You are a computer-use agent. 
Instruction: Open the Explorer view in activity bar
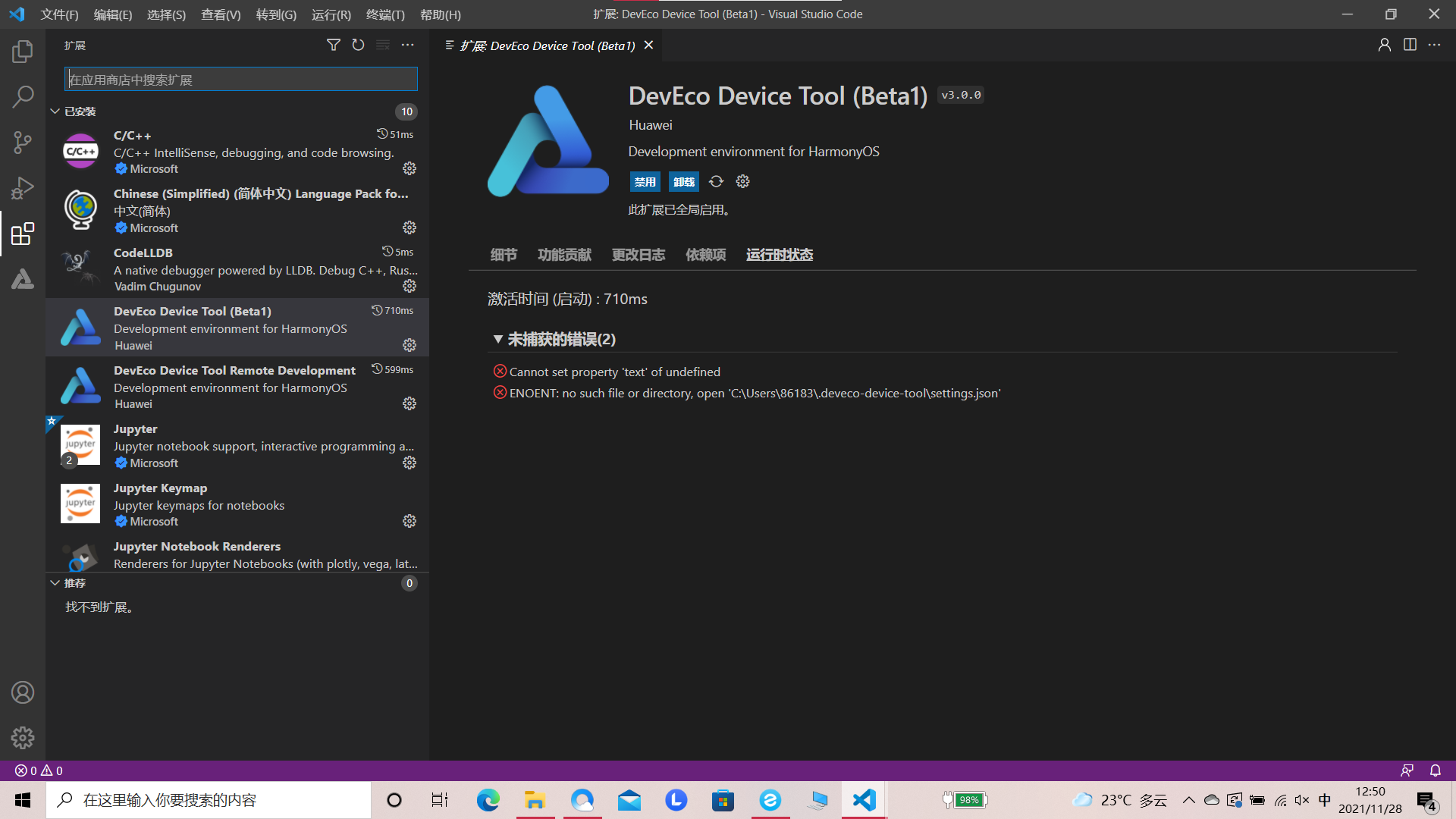click(23, 52)
